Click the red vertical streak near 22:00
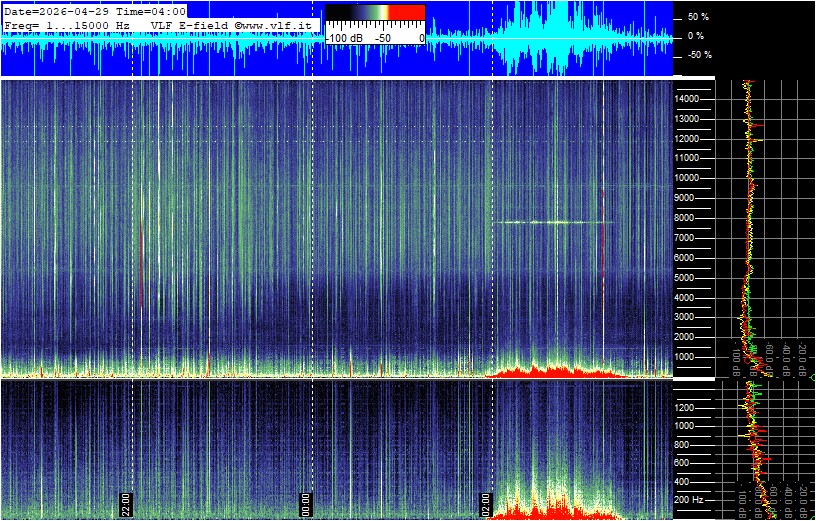 click(141, 265)
